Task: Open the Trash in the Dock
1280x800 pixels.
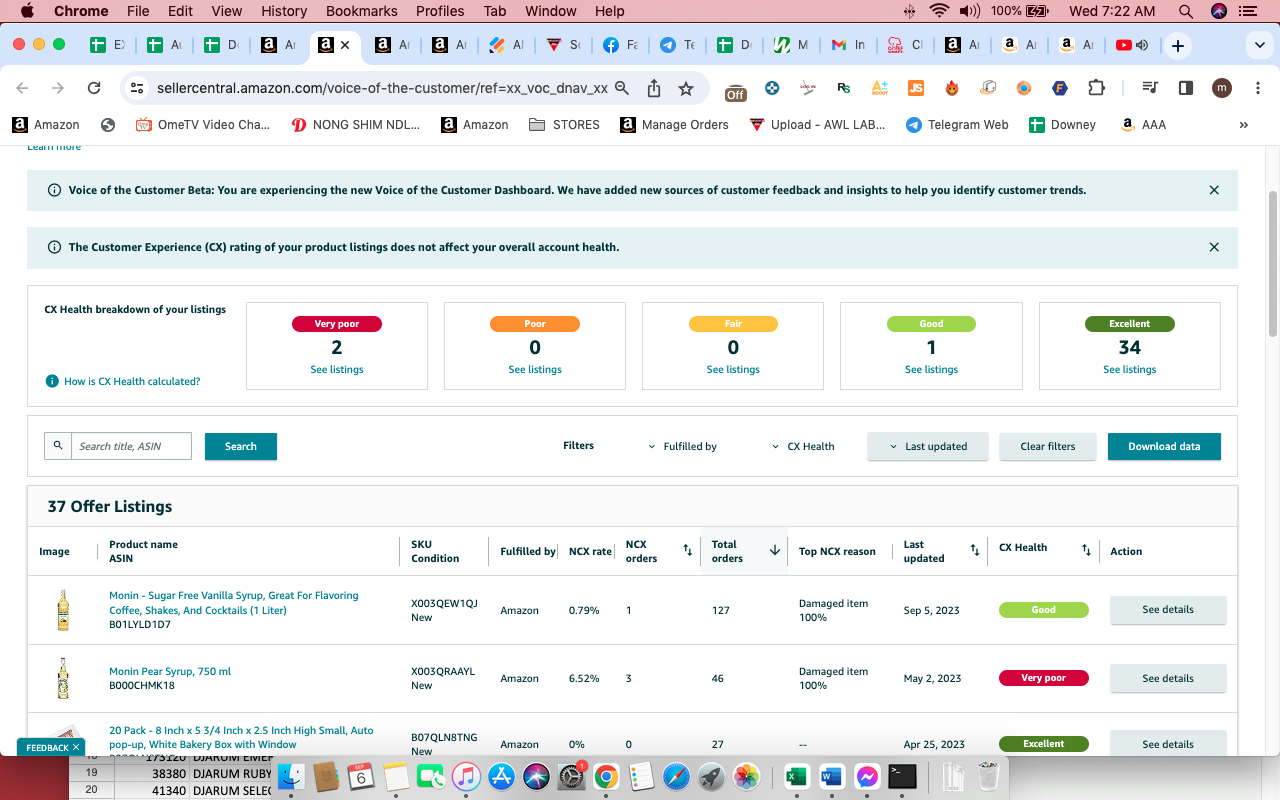Action: (989, 776)
